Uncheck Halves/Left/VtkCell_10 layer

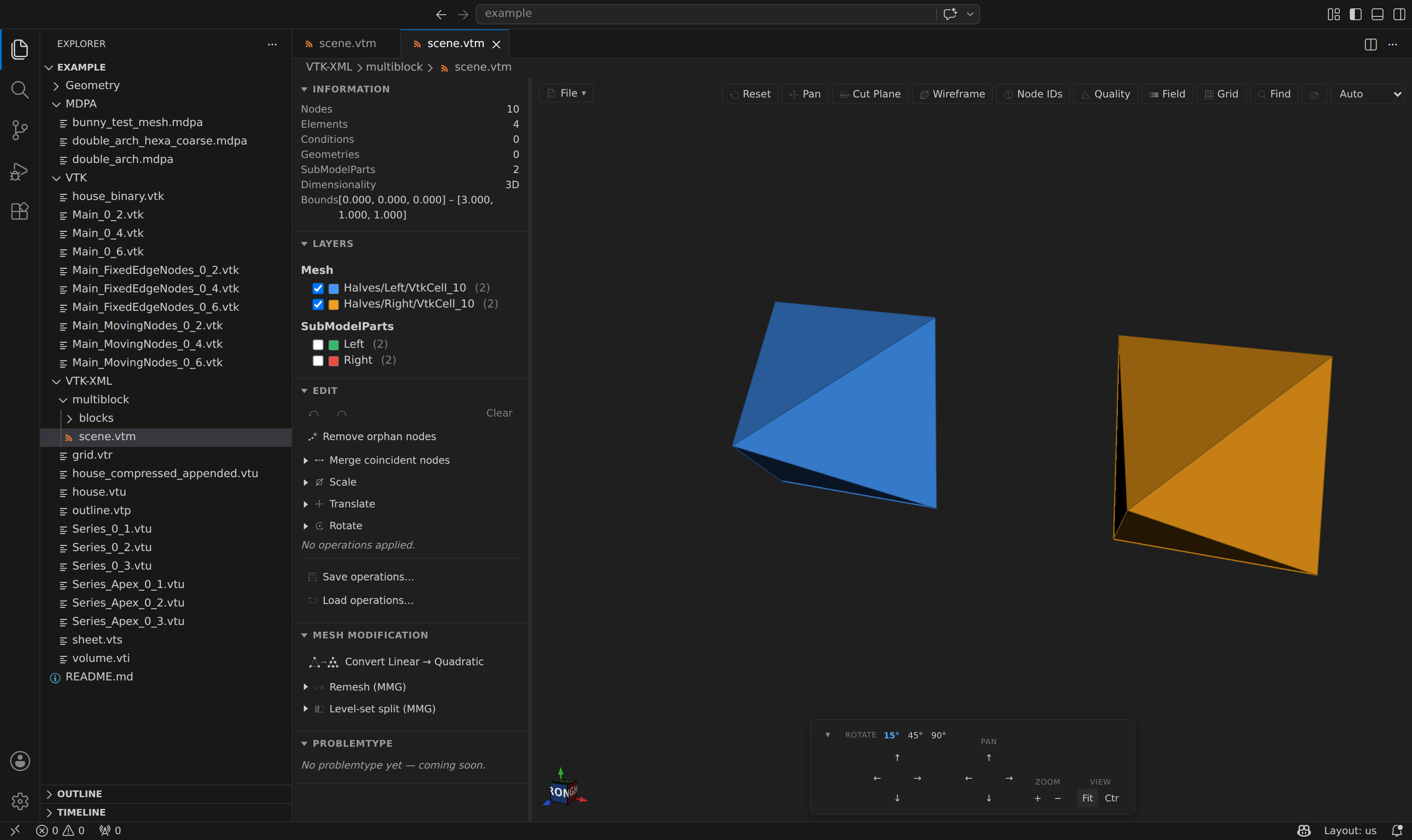[x=318, y=289]
